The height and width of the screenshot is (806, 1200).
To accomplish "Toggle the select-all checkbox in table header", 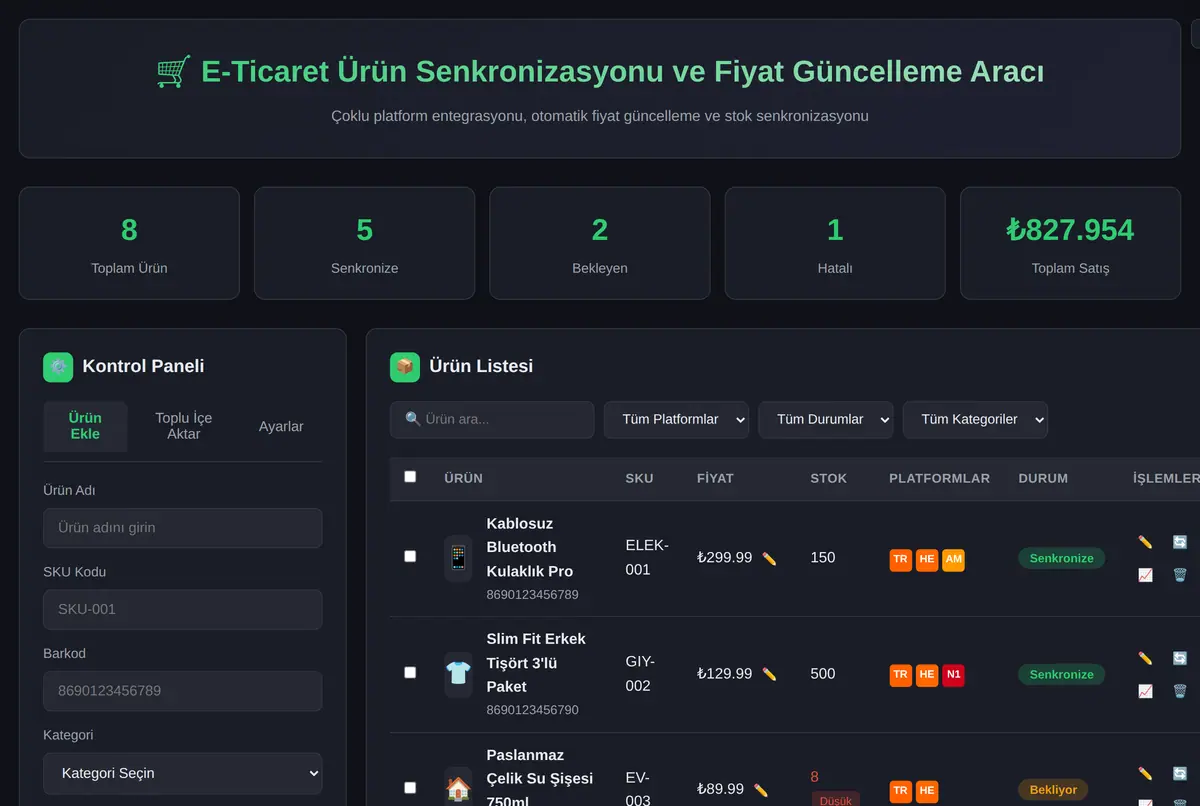I will [x=410, y=477].
